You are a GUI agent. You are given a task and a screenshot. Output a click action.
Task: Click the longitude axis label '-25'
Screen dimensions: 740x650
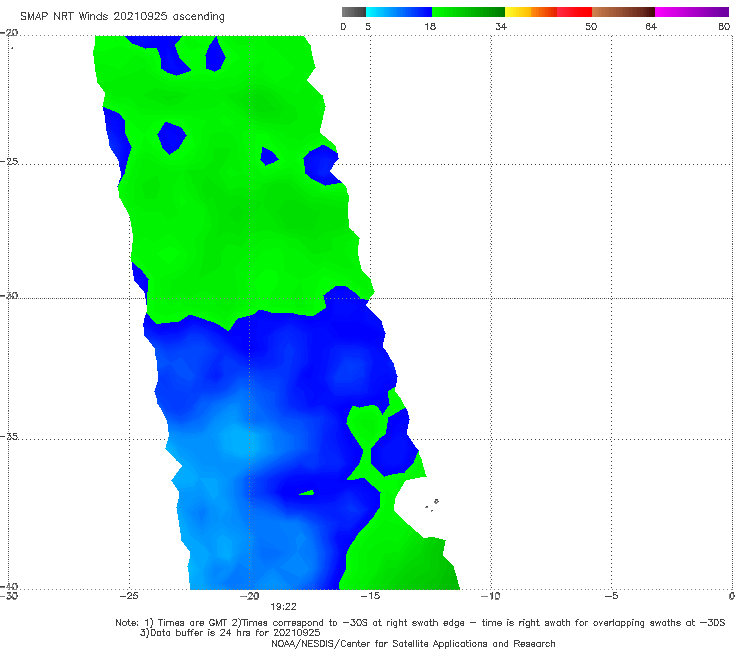(129, 596)
